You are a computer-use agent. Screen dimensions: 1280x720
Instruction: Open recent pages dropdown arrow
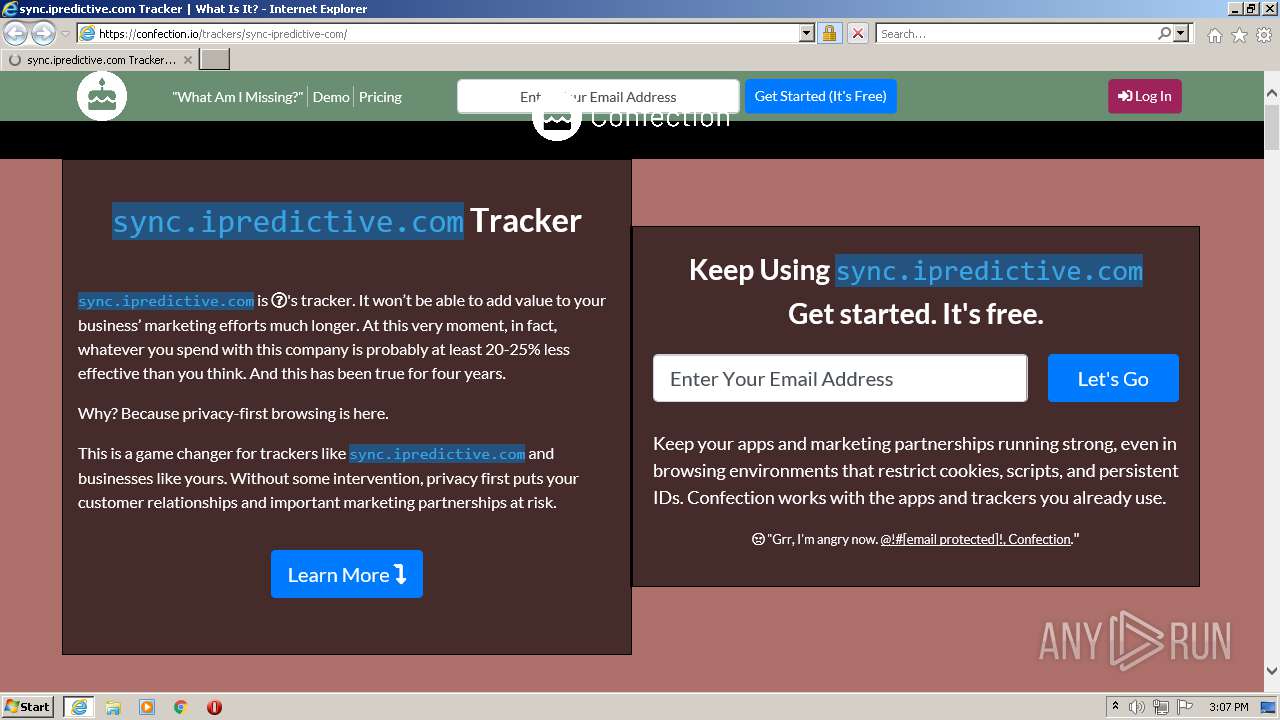point(65,34)
